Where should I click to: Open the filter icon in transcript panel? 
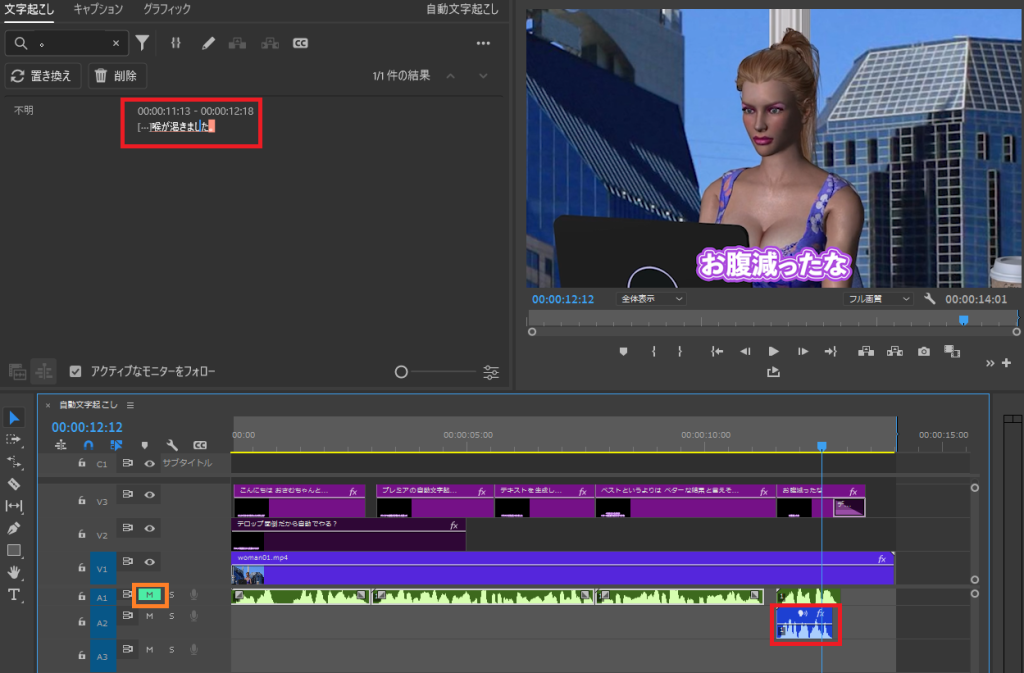(143, 43)
